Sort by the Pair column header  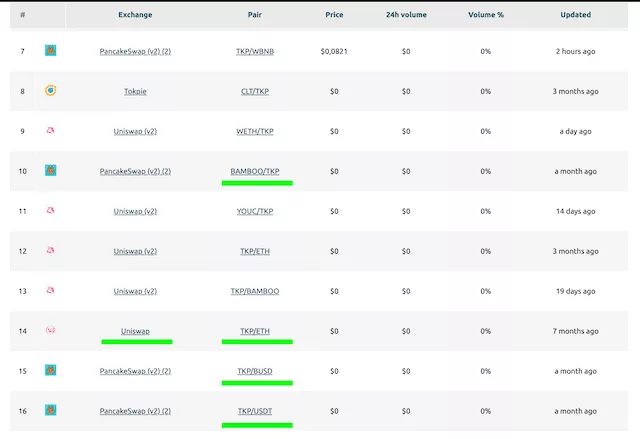[x=255, y=15]
